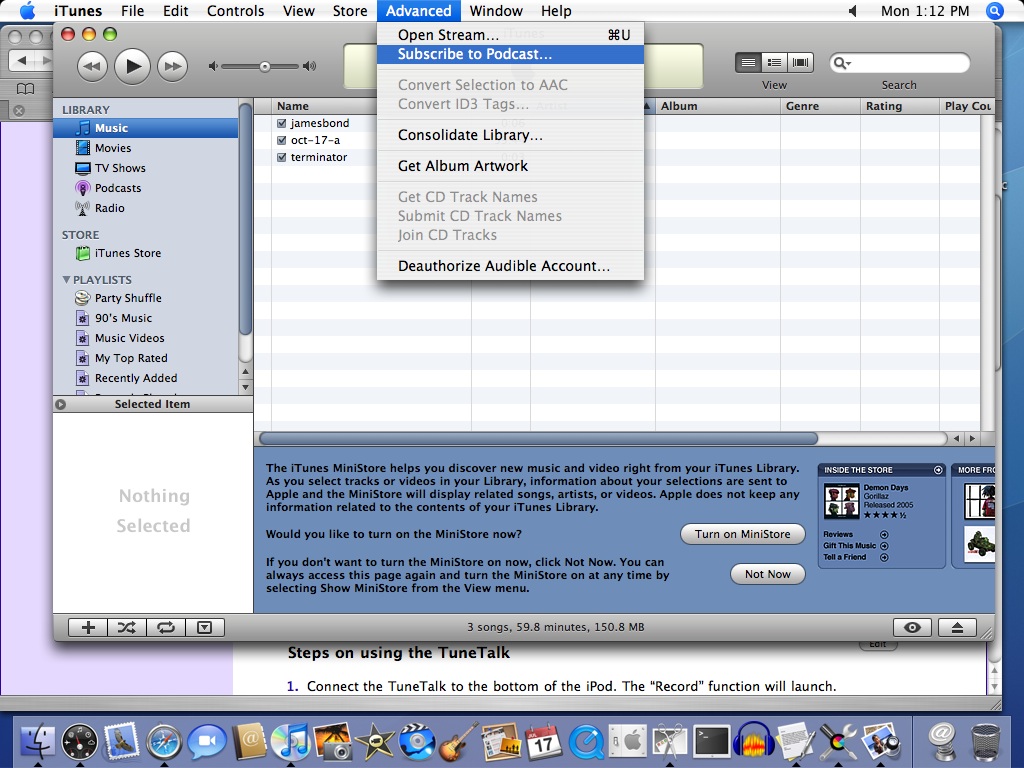Collapse the PLAYLISTS section triangle
Viewport: 1024px width, 768px height.
point(66,280)
